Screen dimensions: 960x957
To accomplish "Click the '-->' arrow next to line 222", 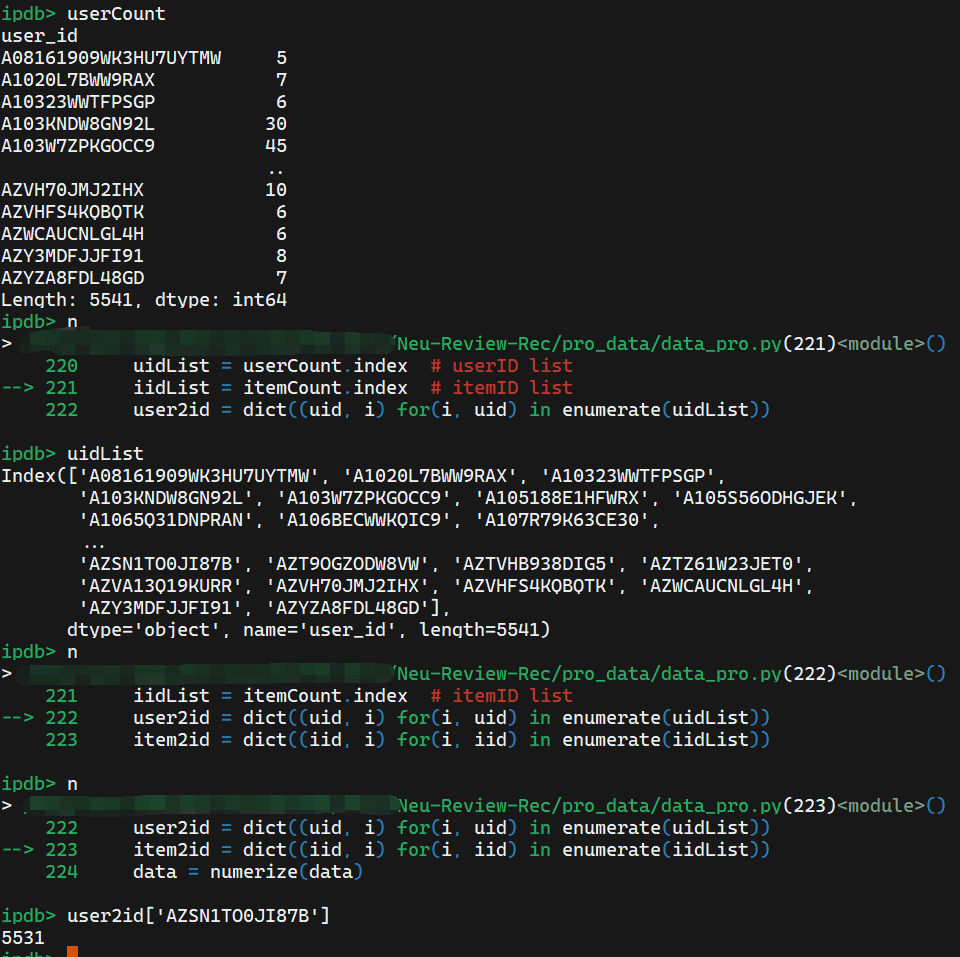I will coord(18,718).
